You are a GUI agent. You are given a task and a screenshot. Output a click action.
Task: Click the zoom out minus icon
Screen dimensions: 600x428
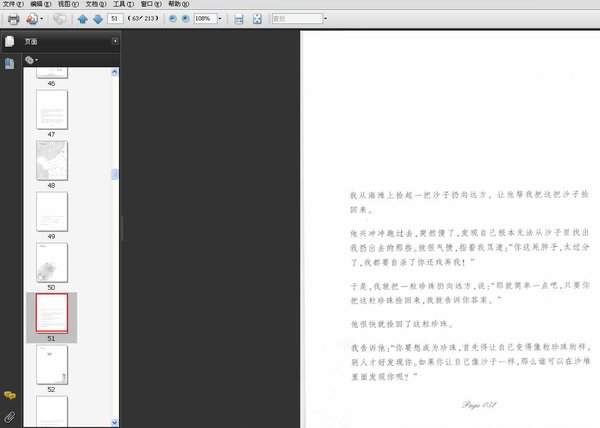(x=173, y=18)
